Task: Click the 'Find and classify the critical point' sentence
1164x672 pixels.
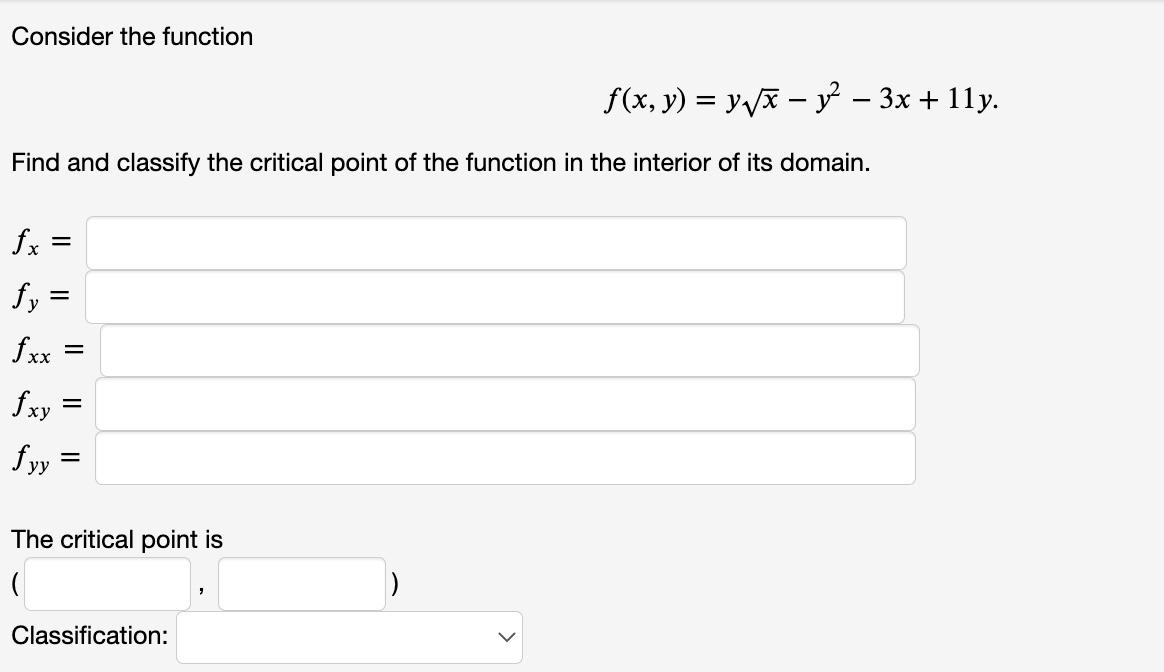Action: pyautogui.click(x=440, y=163)
